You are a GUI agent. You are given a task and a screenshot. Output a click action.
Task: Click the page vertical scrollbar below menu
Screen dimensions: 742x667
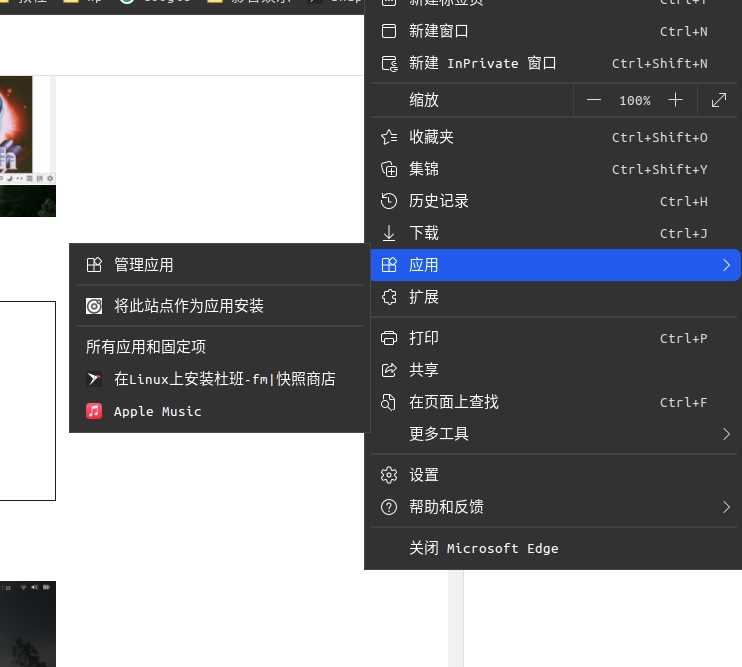[x=456, y=619]
